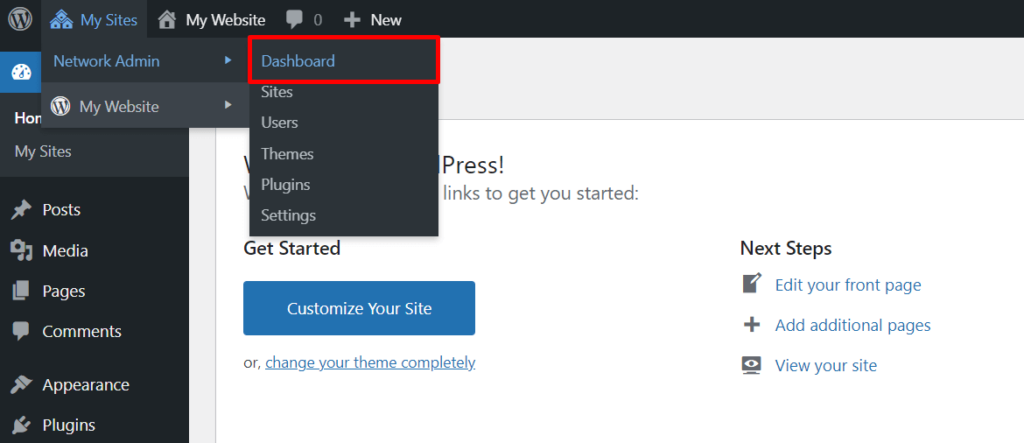Click the WordPress logo in admin bar
The image size is (1024, 443).
pyautogui.click(x=20, y=19)
